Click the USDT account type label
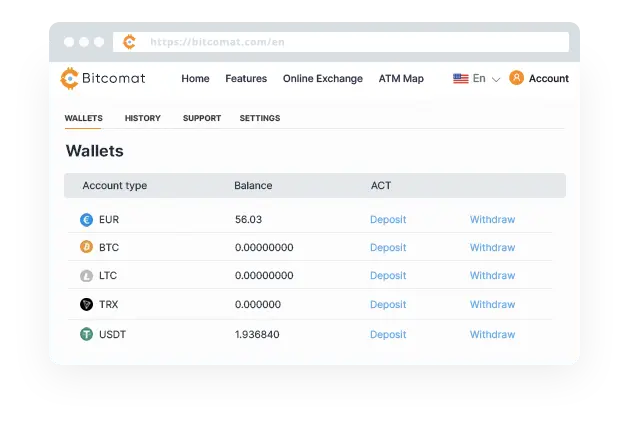Viewport: 631px width, 447px height. click(112, 334)
